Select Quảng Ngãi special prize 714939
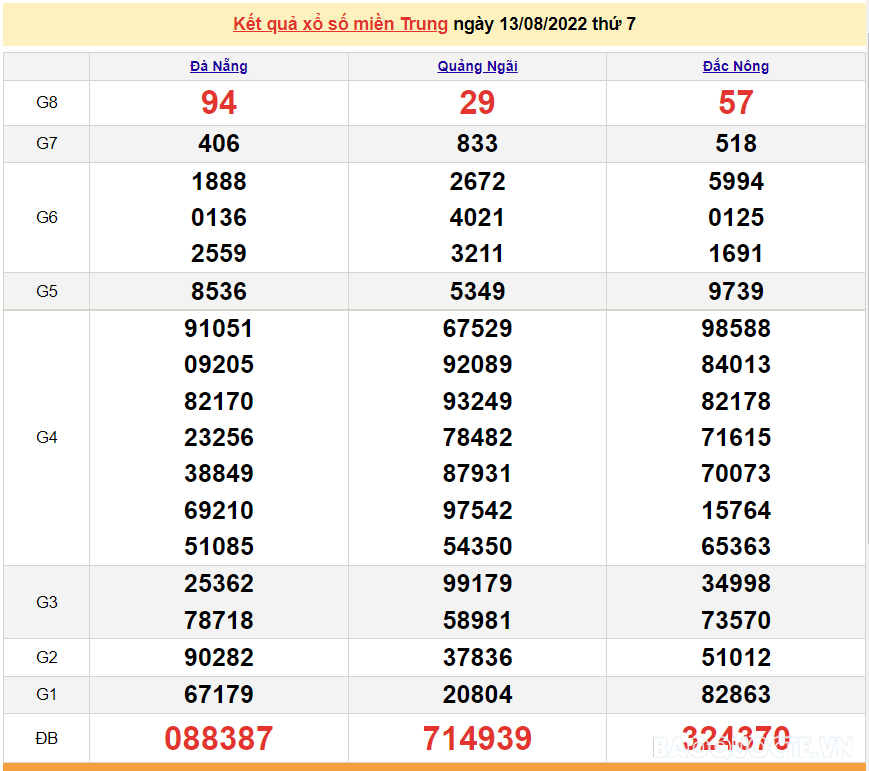This screenshot has height=771, width=869. (x=477, y=739)
